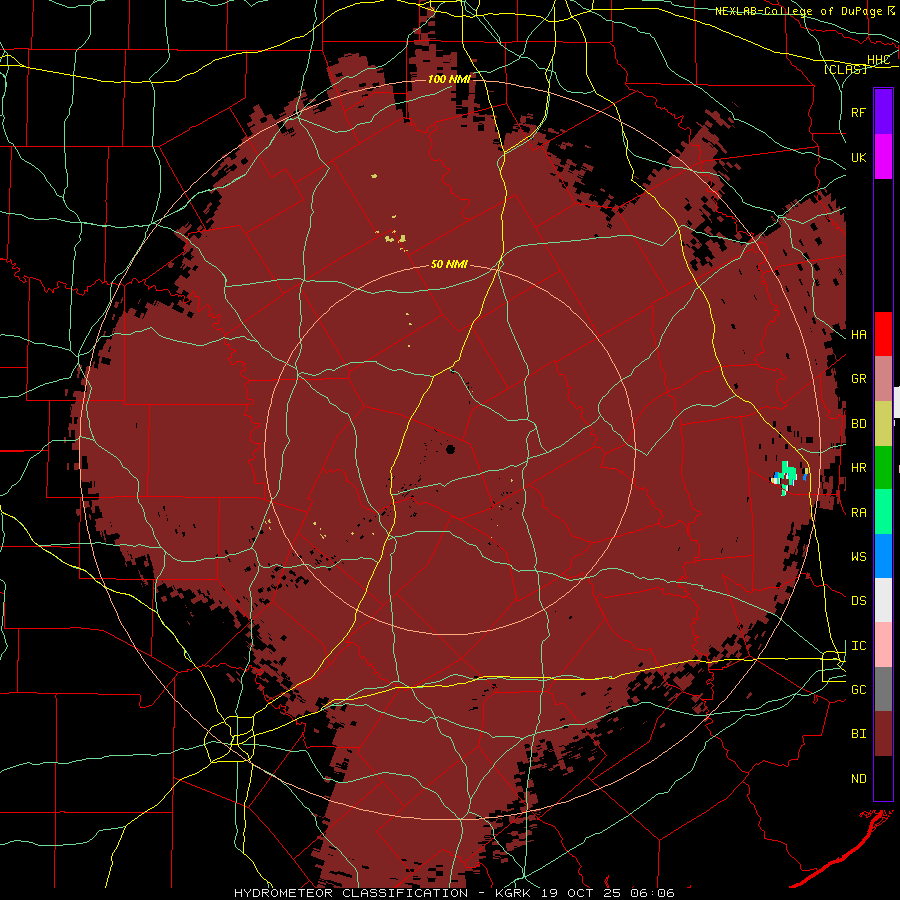Image resolution: width=900 pixels, height=900 pixels.
Task: Click the RF purple legend swatch
Action: 883,112
